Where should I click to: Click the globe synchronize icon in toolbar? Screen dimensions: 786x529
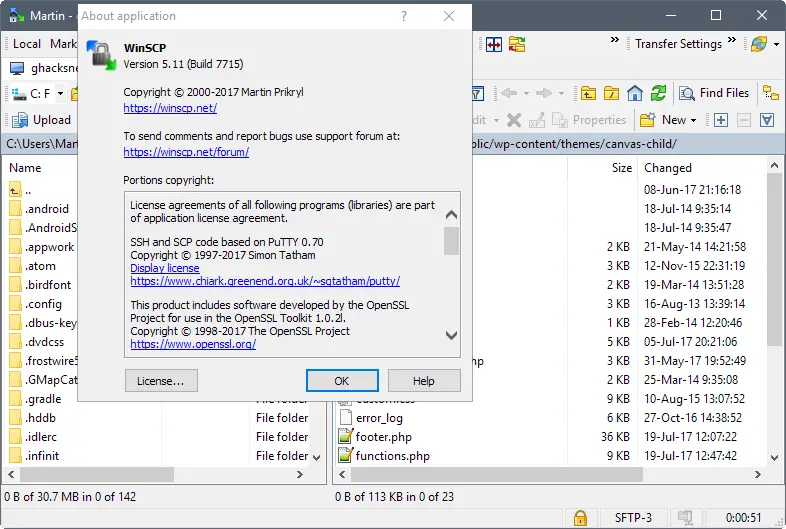tap(759, 44)
